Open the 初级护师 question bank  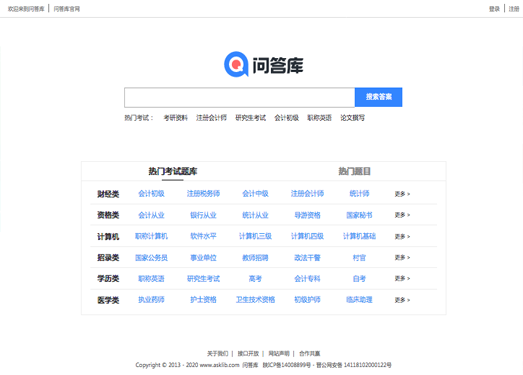point(307,300)
